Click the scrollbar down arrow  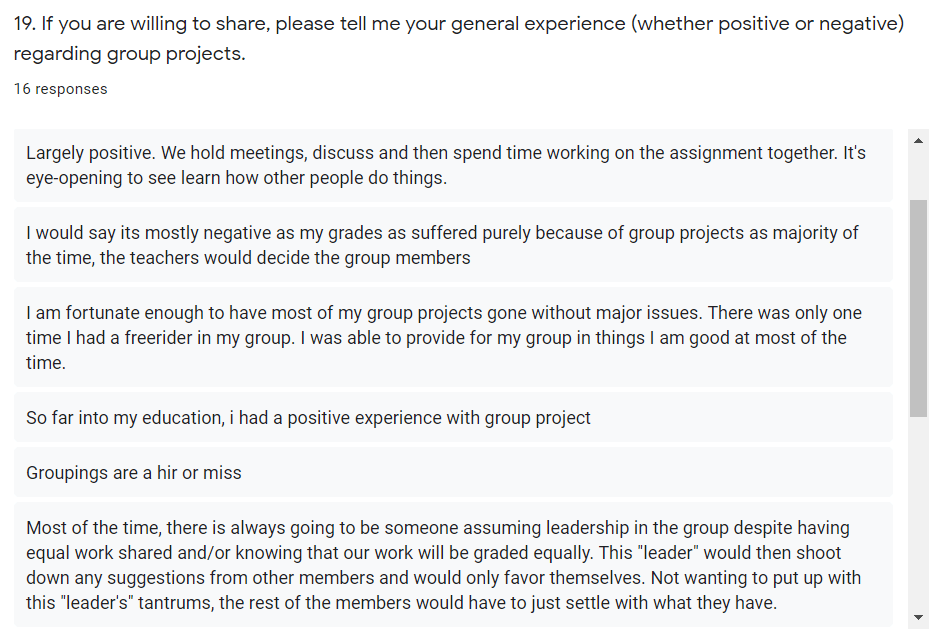pos(918,618)
